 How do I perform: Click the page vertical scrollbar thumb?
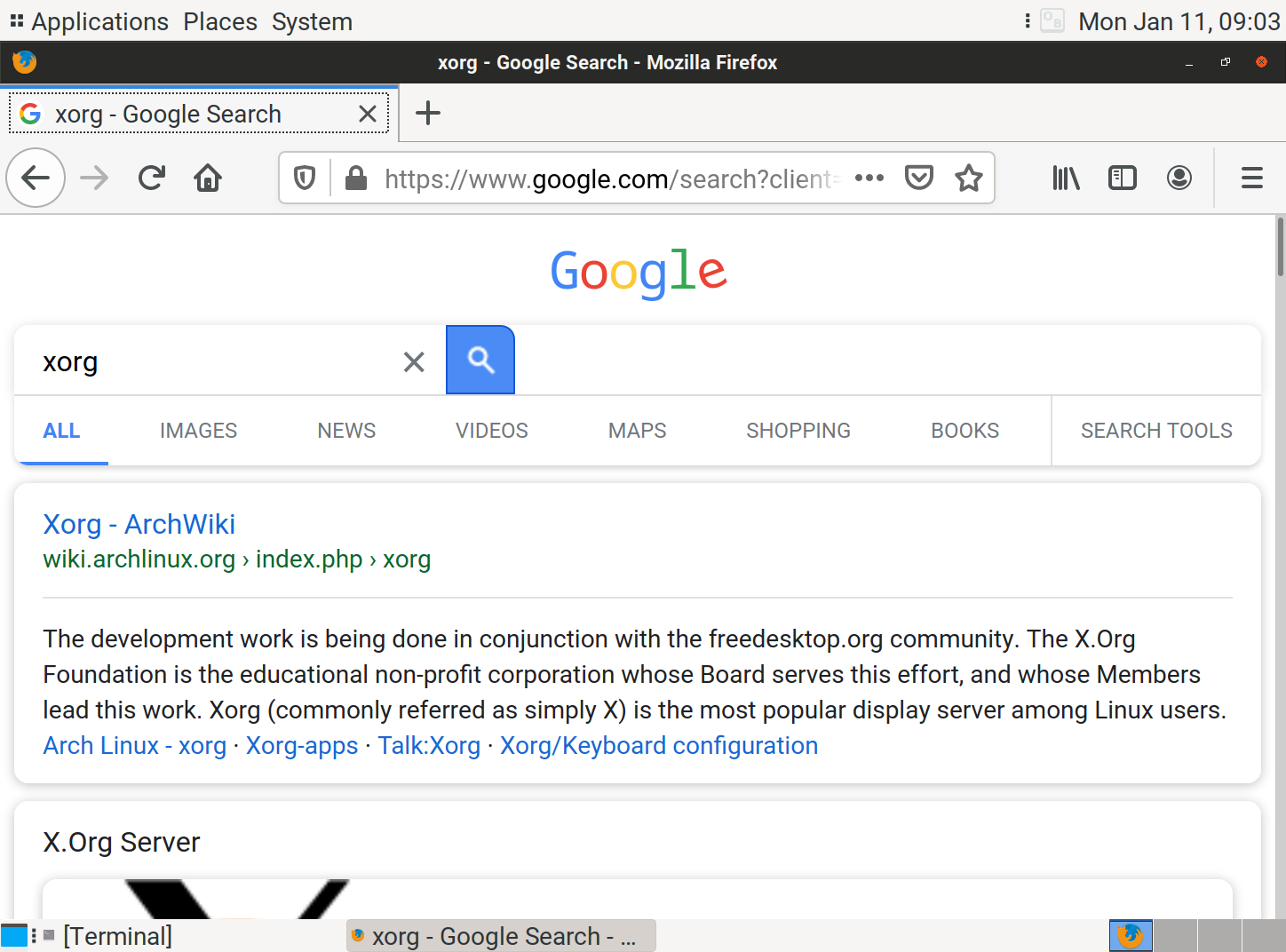(x=1281, y=247)
